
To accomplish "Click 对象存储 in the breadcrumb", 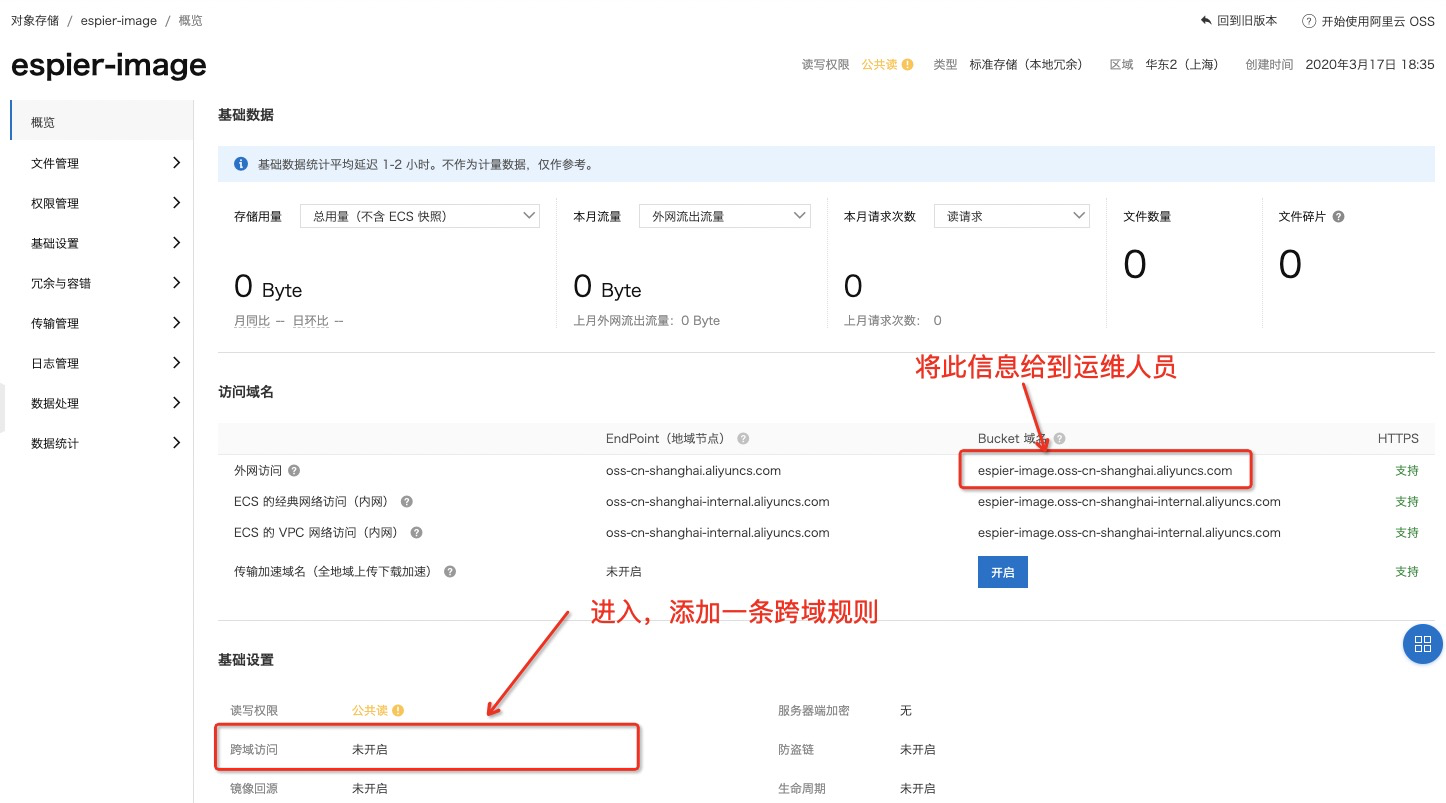I will point(34,21).
